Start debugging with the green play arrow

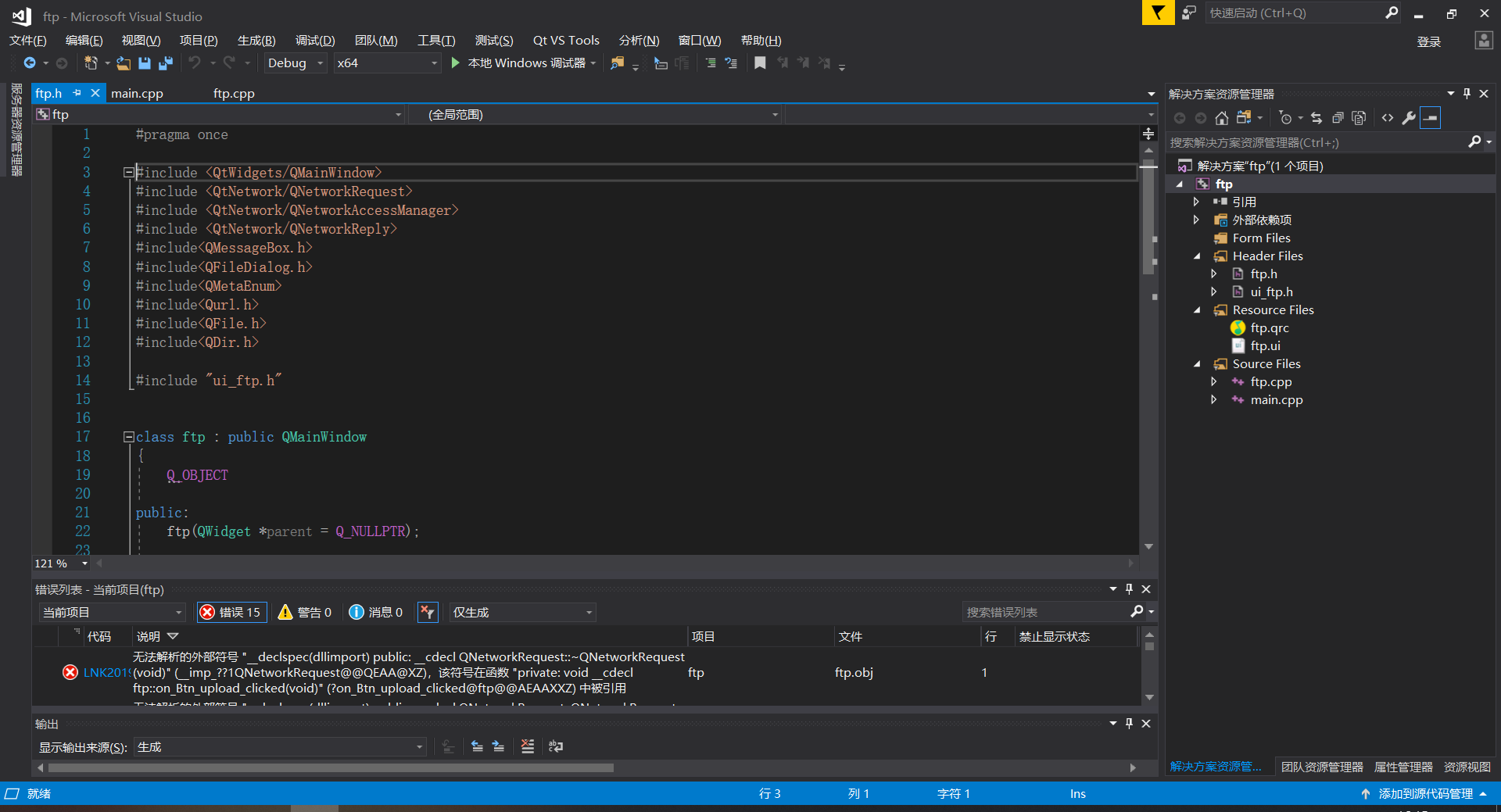coord(456,63)
